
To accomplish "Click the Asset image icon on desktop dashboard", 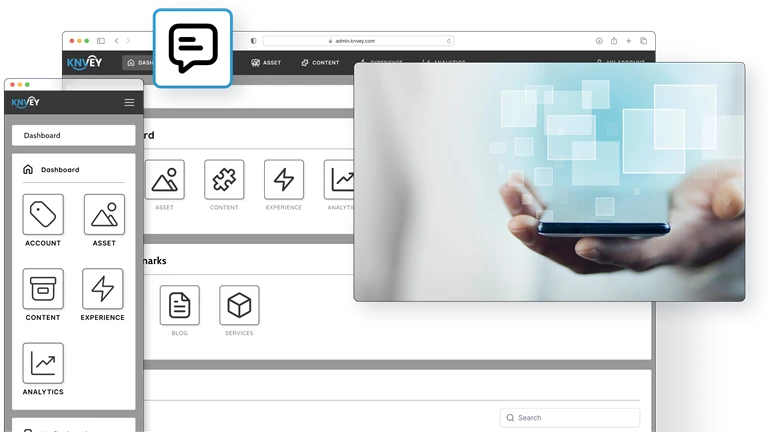I will coord(165,180).
